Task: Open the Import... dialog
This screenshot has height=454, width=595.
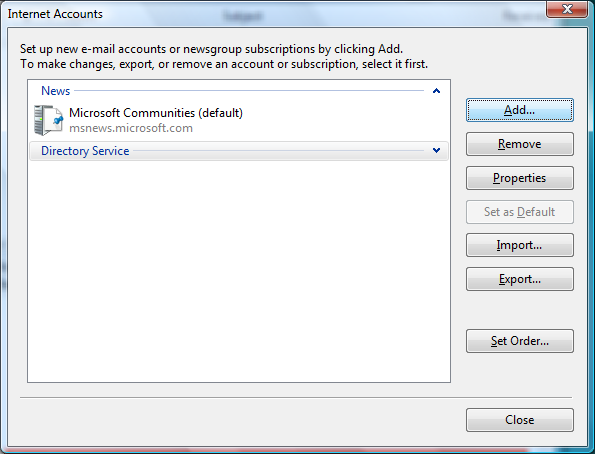Action: click(519, 245)
